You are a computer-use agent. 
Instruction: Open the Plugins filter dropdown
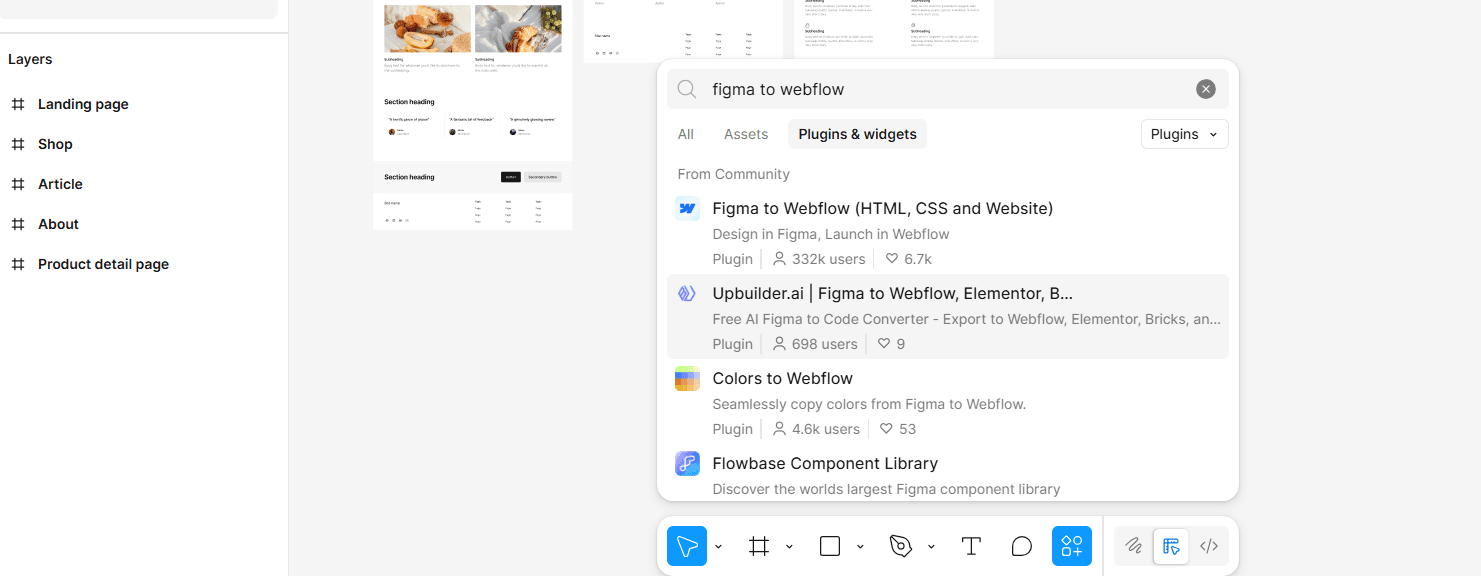point(1184,134)
